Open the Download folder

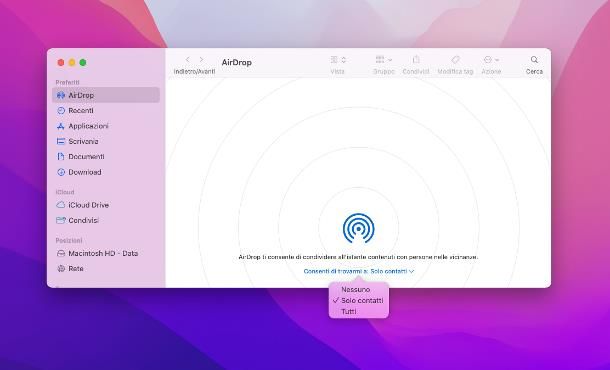click(x=105, y=172)
